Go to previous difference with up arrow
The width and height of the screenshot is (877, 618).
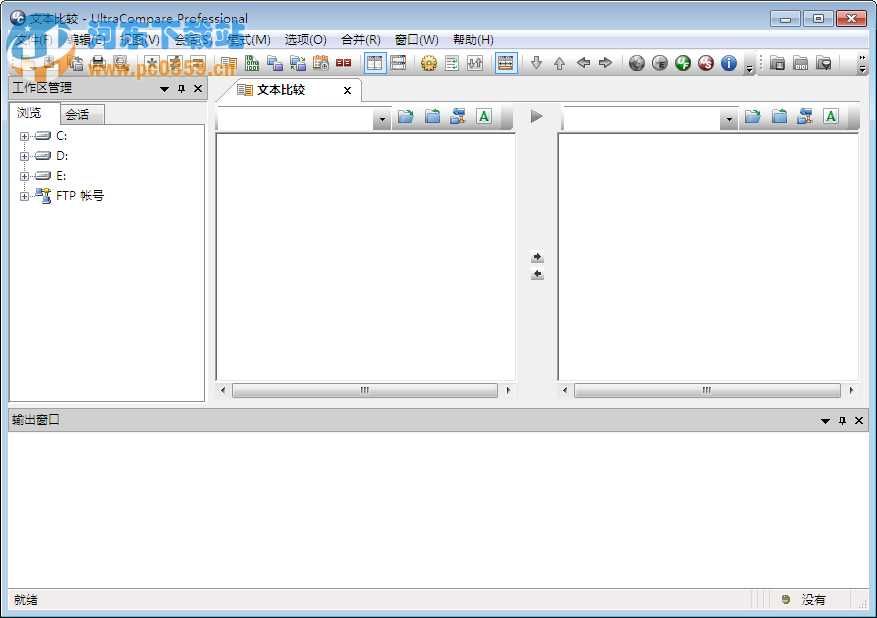tap(559, 63)
